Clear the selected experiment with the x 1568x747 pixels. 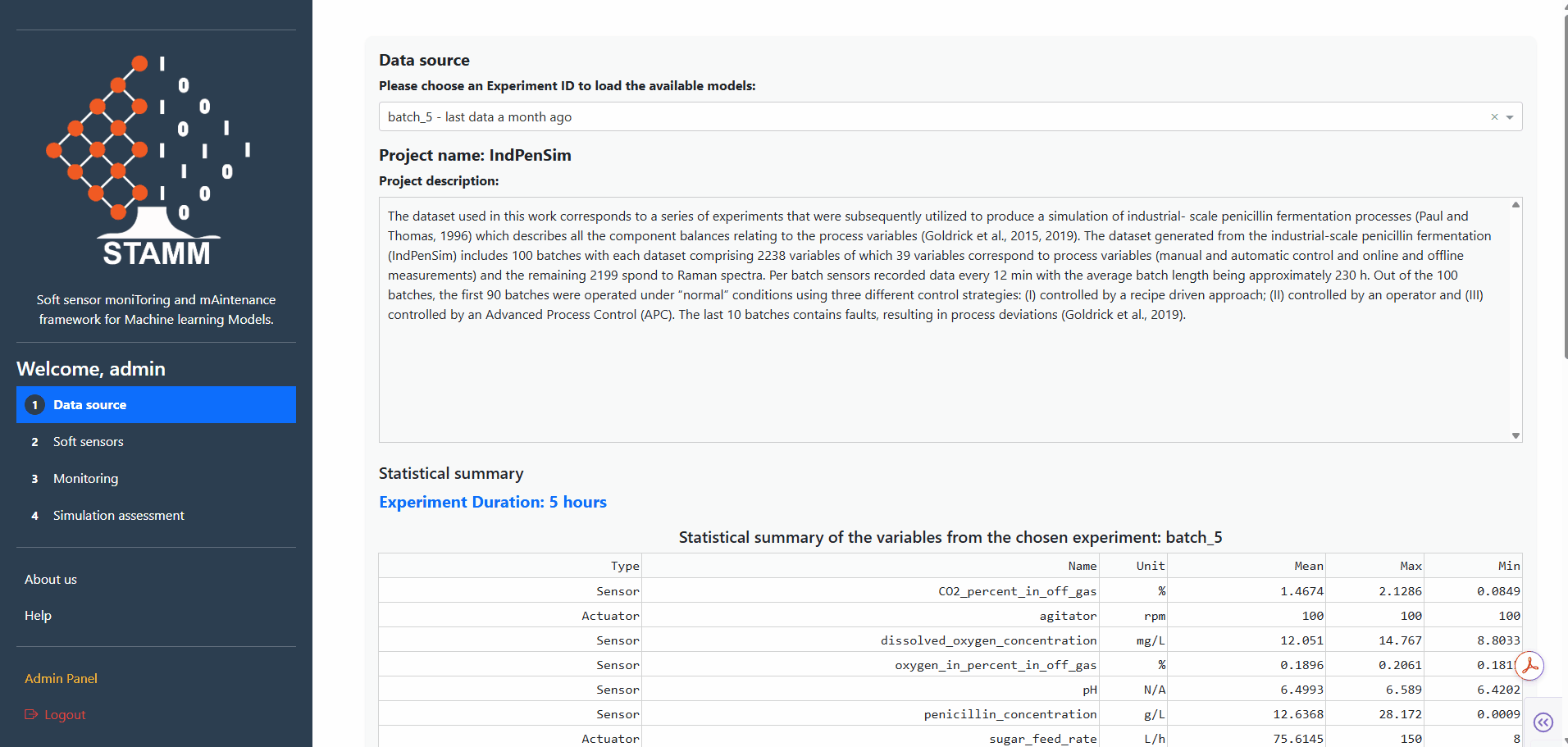point(1494,117)
